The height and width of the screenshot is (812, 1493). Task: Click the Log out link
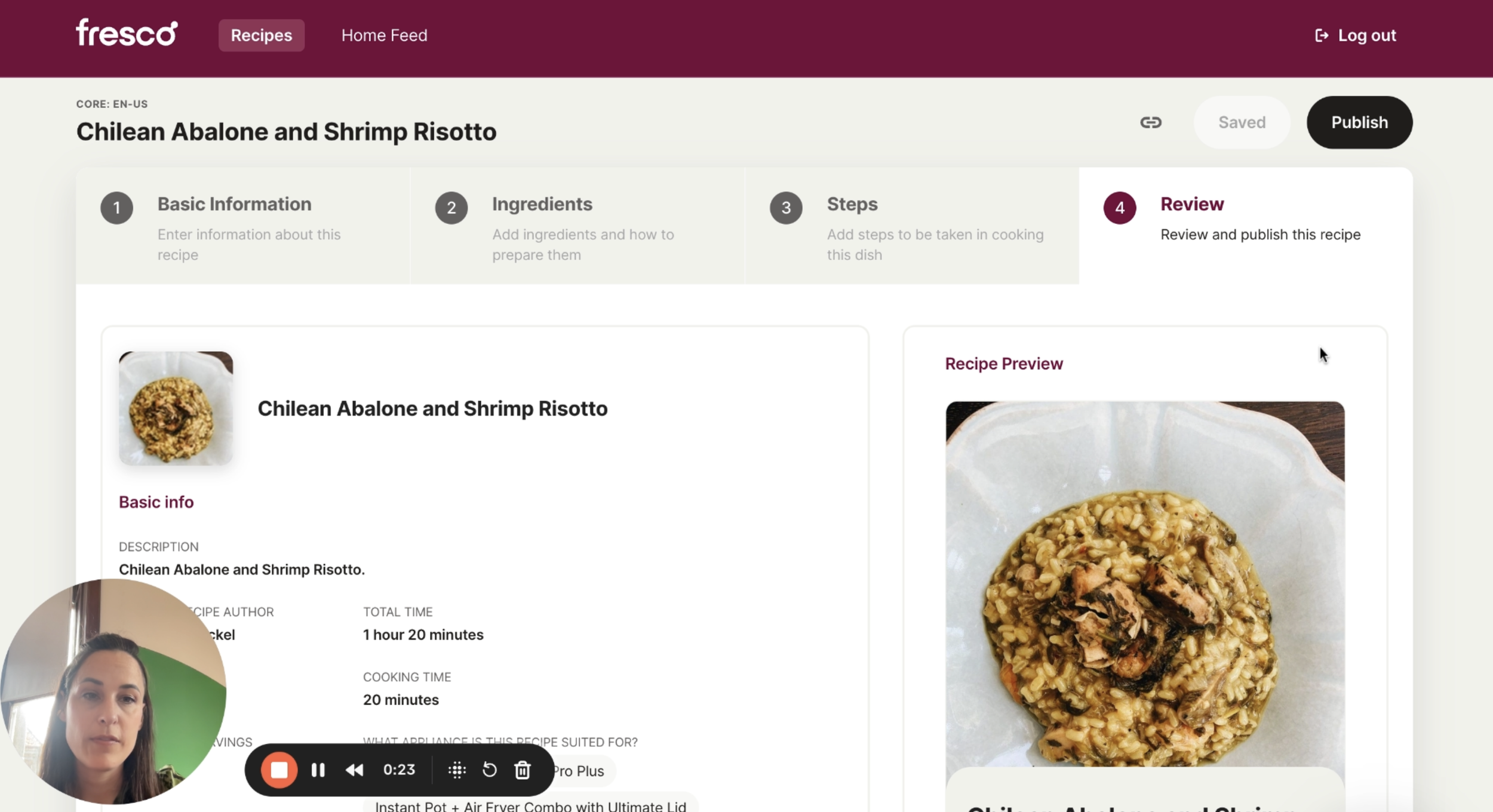tap(1356, 35)
